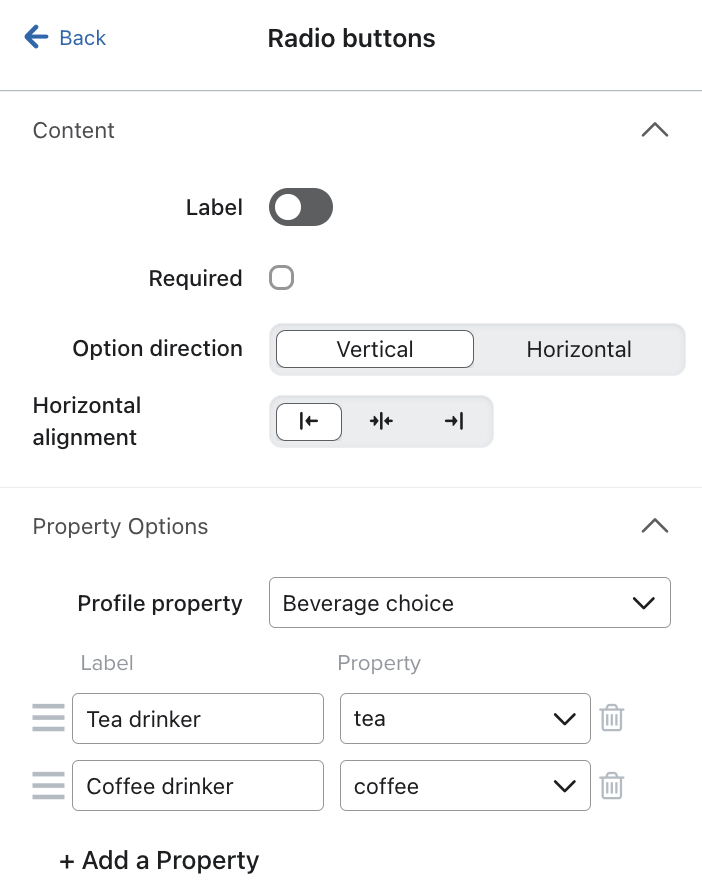This screenshot has height=894, width=702.
Task: Select the right alignment icon
Action: click(x=453, y=421)
